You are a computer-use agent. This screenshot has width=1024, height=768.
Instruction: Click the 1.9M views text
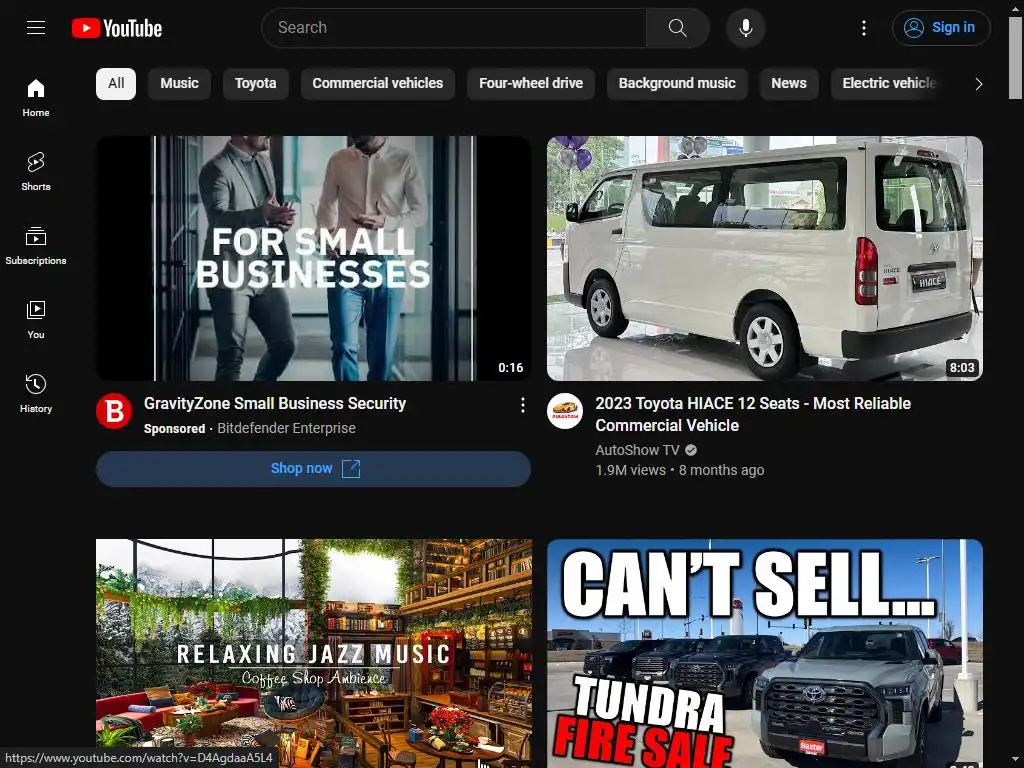pyautogui.click(x=630, y=470)
